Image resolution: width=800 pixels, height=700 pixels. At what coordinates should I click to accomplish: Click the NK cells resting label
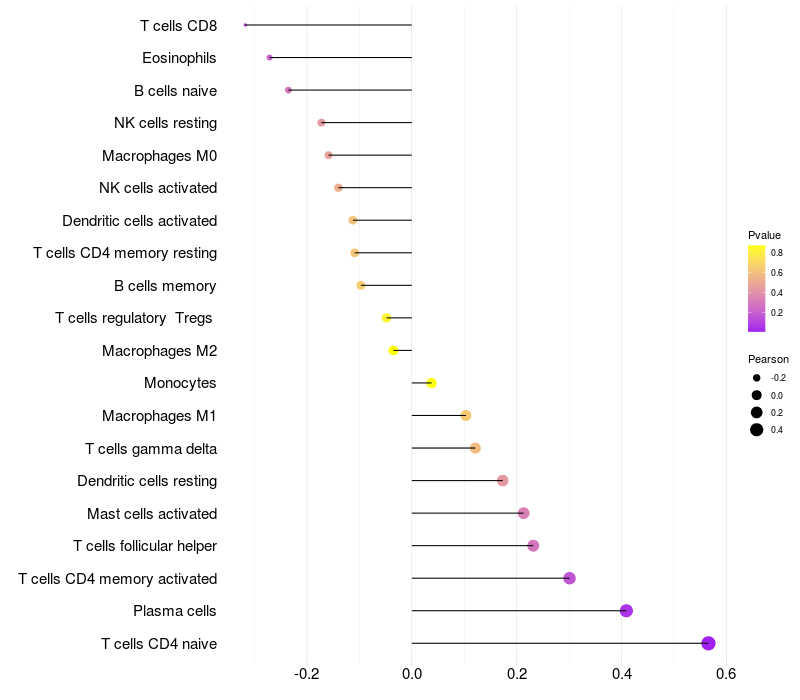165,123
